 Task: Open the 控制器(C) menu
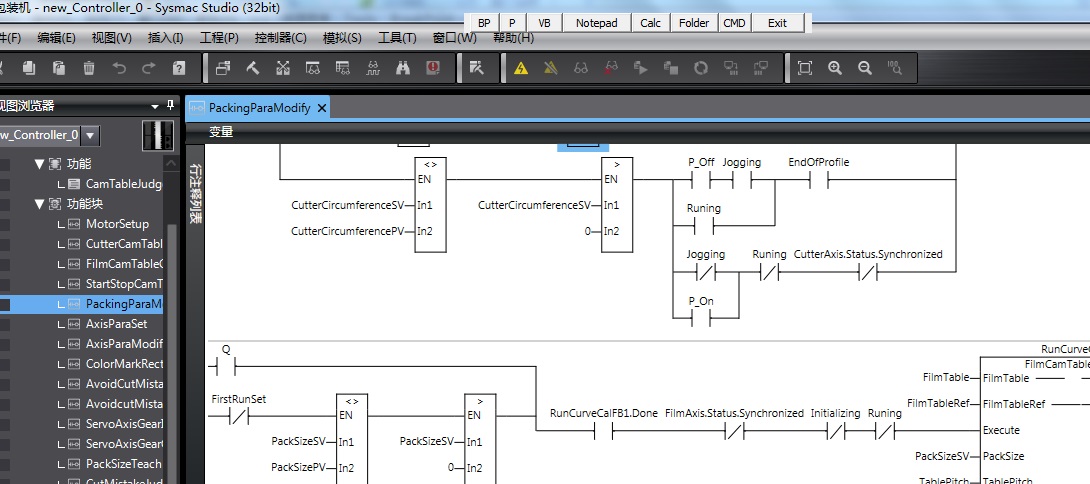pyautogui.click(x=280, y=38)
